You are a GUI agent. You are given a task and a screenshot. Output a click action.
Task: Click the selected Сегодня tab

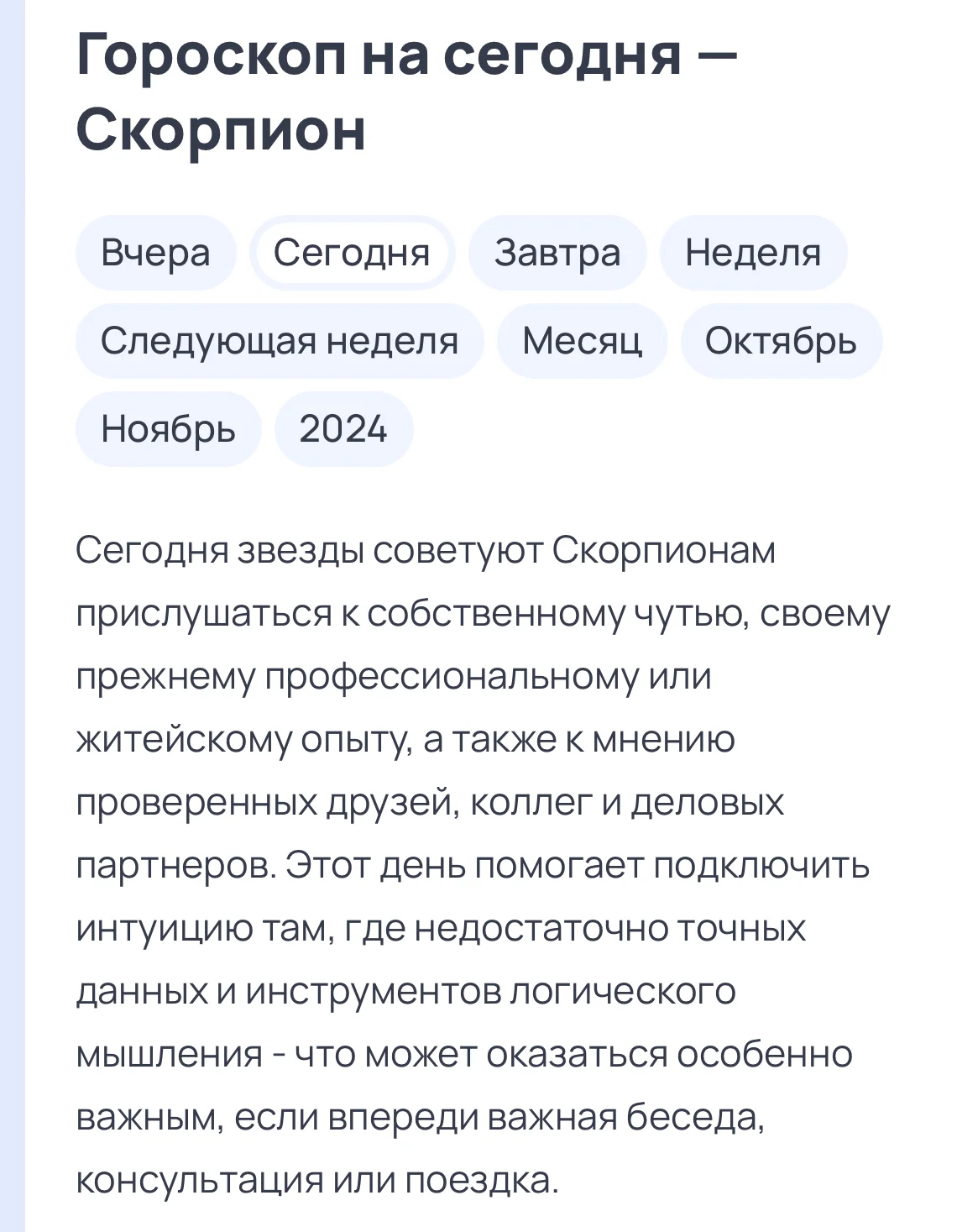click(352, 253)
